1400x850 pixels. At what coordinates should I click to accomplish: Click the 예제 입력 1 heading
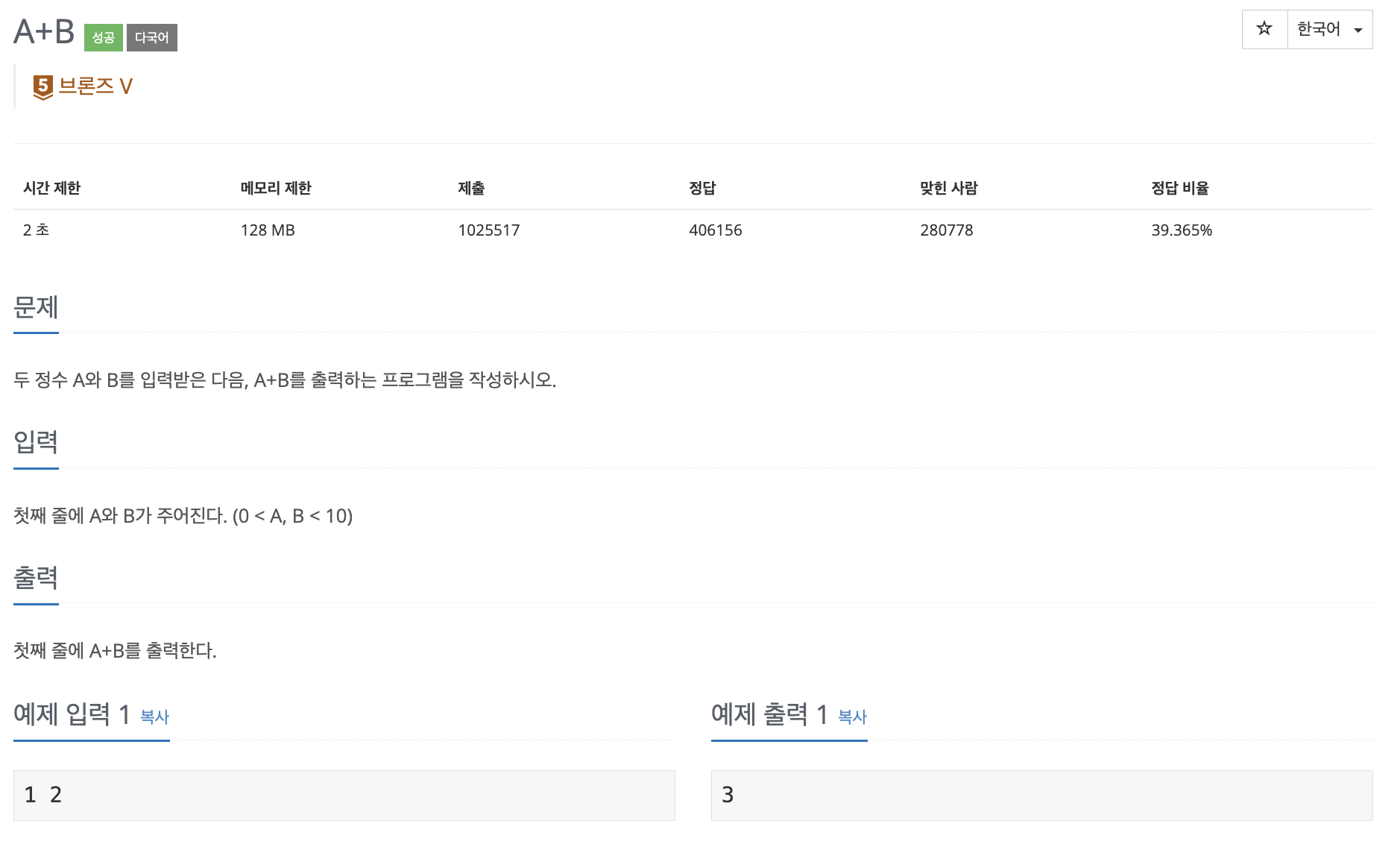coord(72,714)
